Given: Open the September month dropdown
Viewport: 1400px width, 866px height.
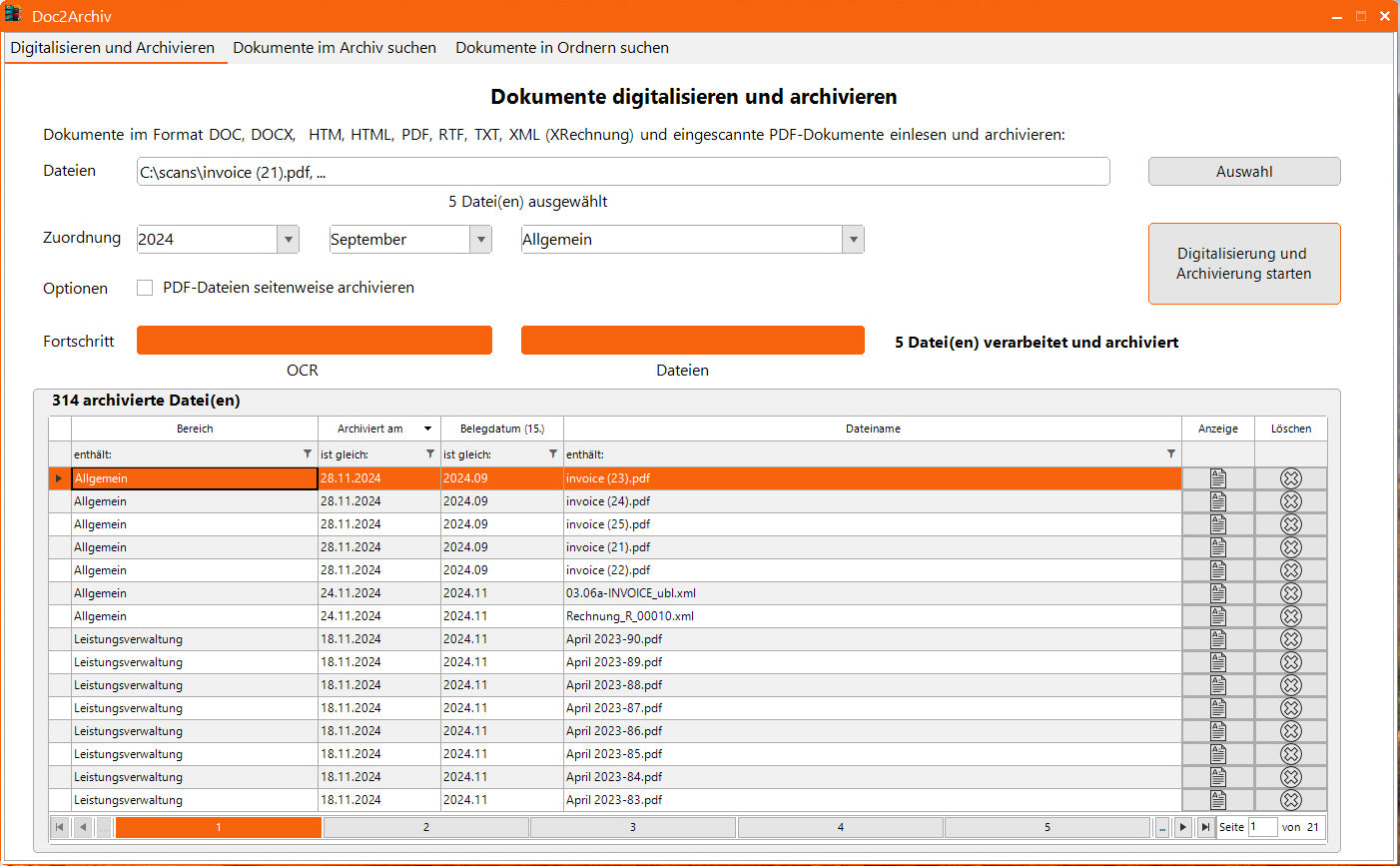Looking at the screenshot, I should 481,240.
